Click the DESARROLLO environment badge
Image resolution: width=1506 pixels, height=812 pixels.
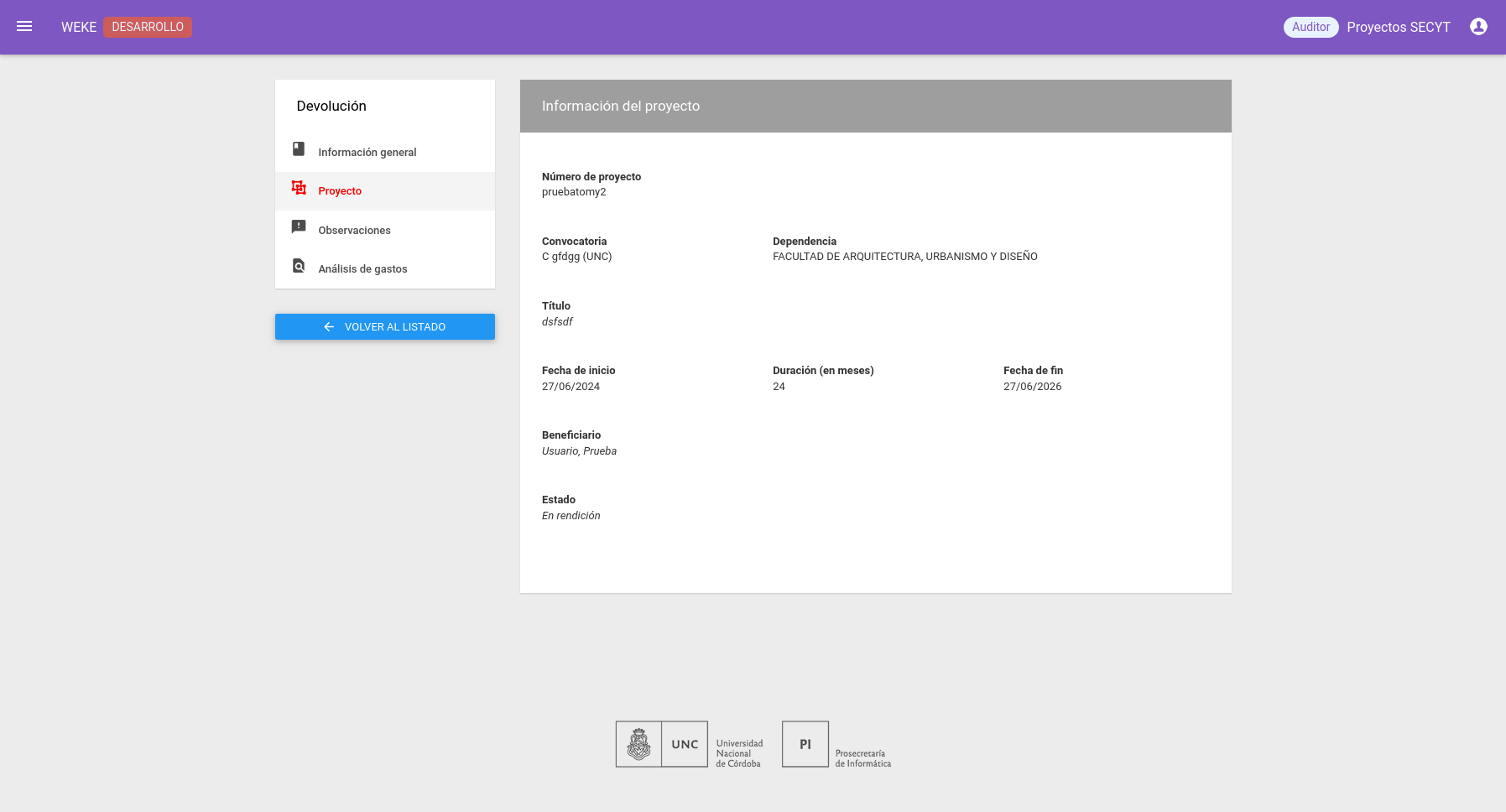pos(148,27)
